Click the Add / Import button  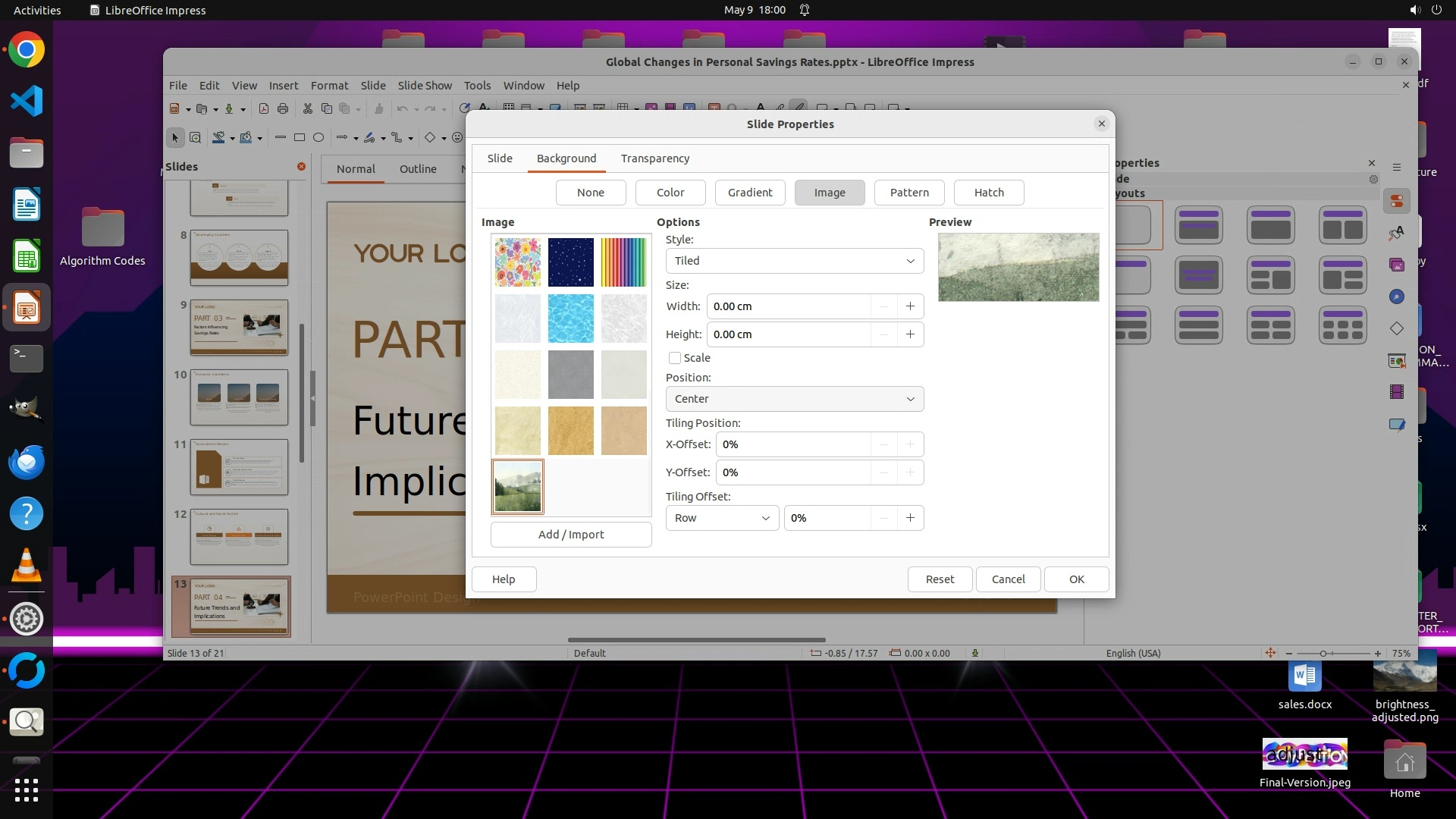[571, 535]
